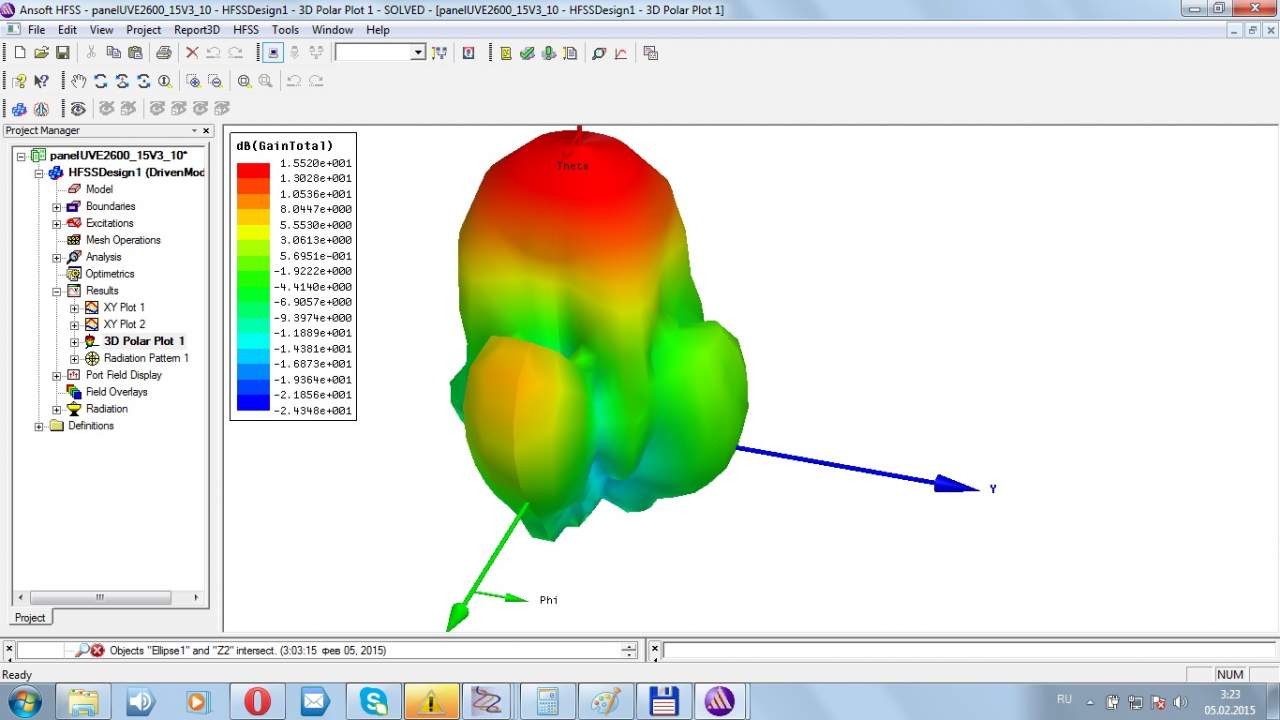Open the HFSS menu

click(245, 30)
